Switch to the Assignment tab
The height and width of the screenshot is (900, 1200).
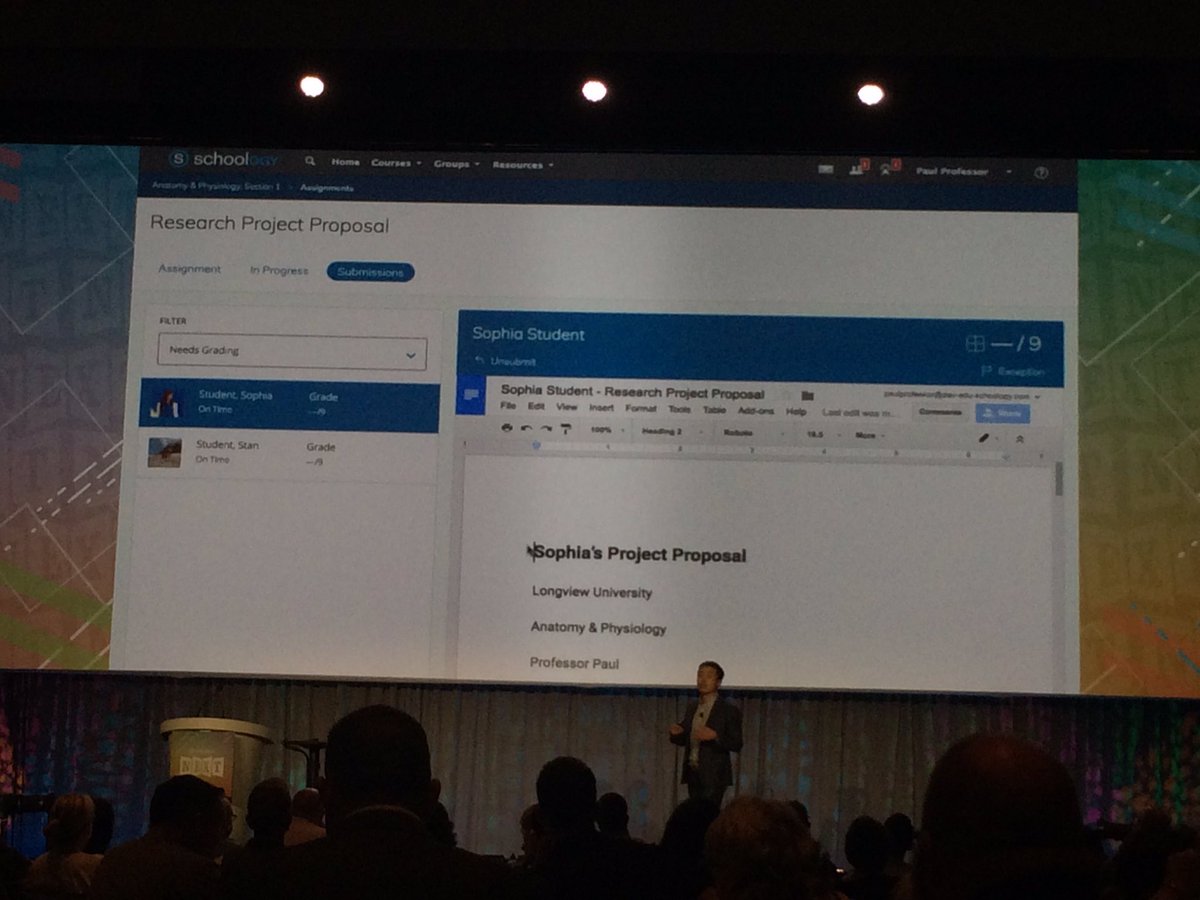click(190, 269)
